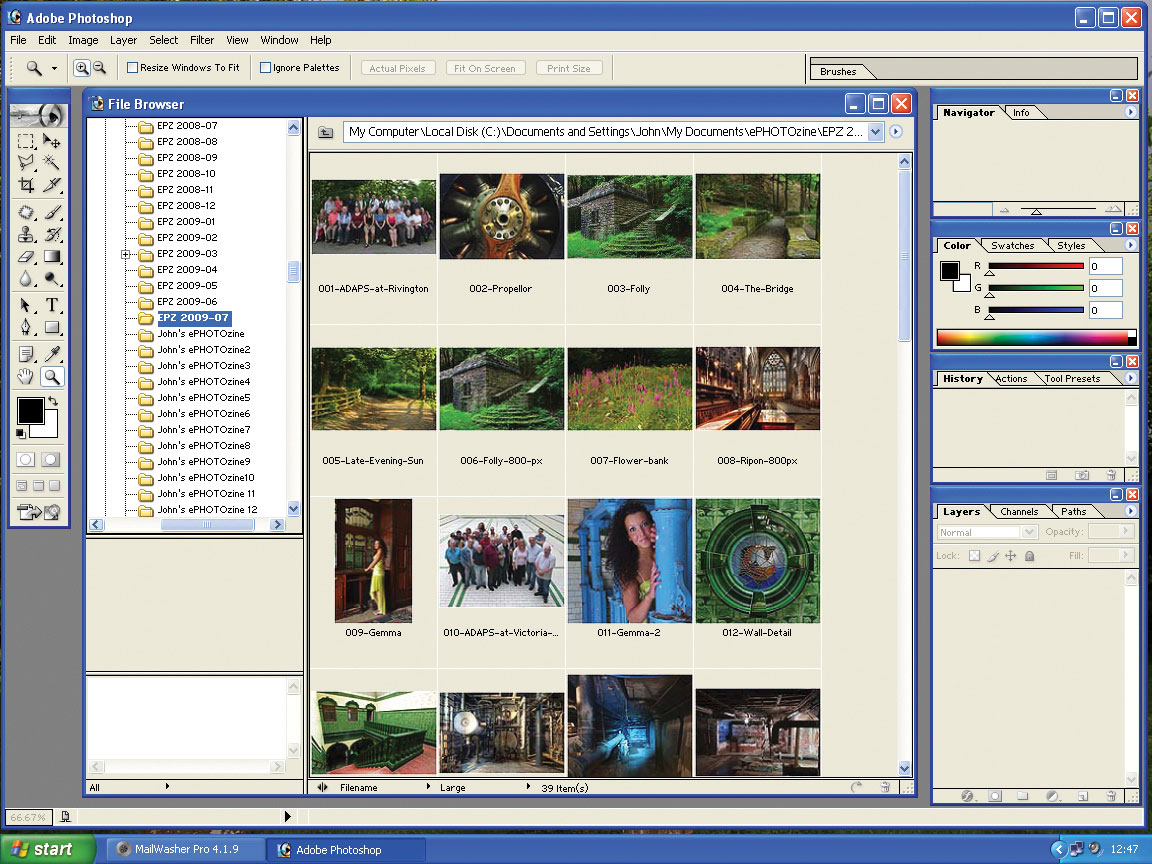Select the Magic Wand tool
Image resolution: width=1152 pixels, height=864 pixels.
pos(52,163)
